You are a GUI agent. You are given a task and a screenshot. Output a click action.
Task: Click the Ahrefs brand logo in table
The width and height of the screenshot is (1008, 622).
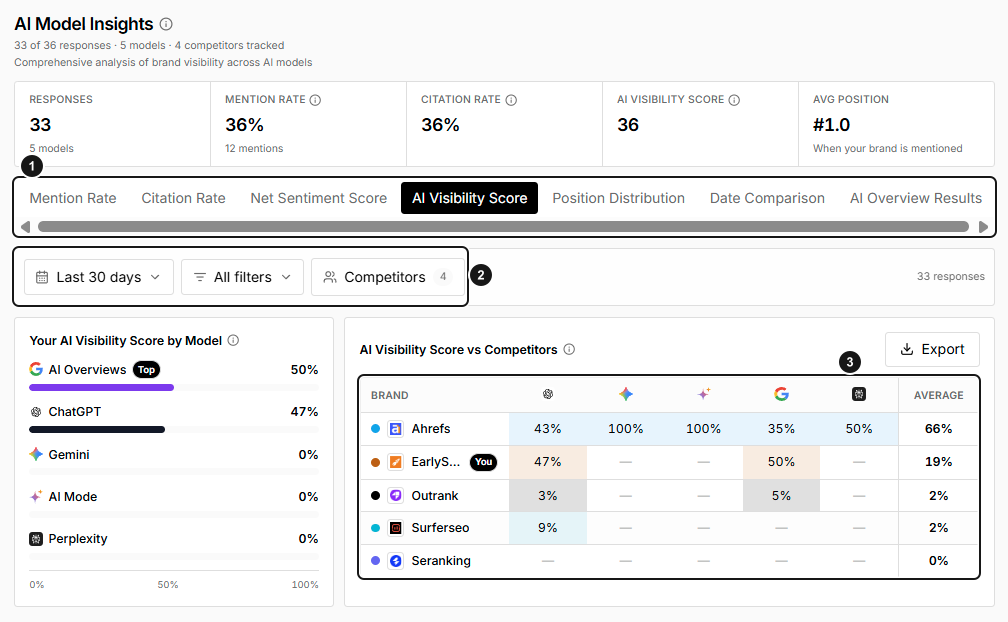pyautogui.click(x=395, y=429)
